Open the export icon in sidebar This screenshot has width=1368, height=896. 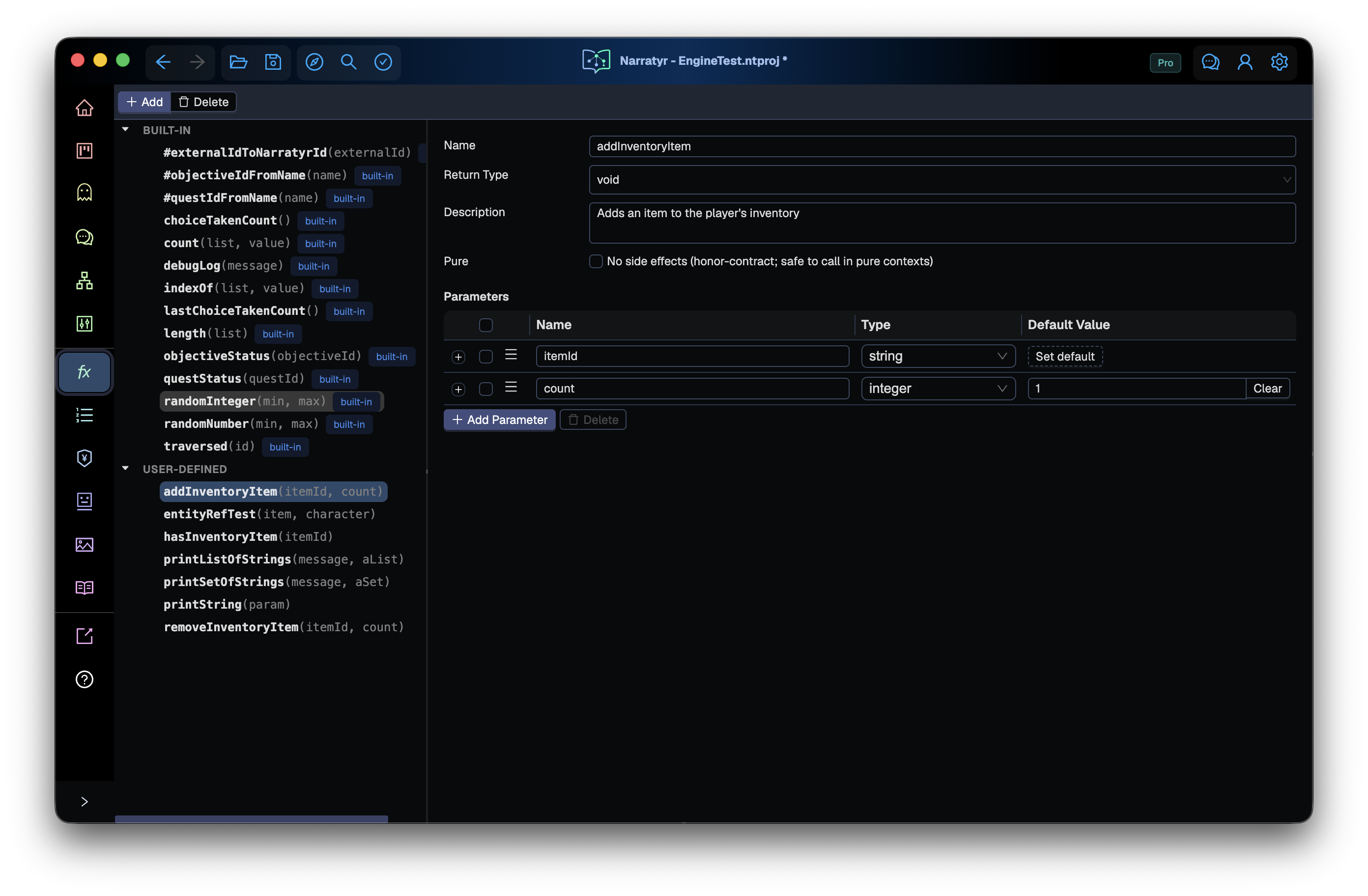pyautogui.click(x=85, y=636)
